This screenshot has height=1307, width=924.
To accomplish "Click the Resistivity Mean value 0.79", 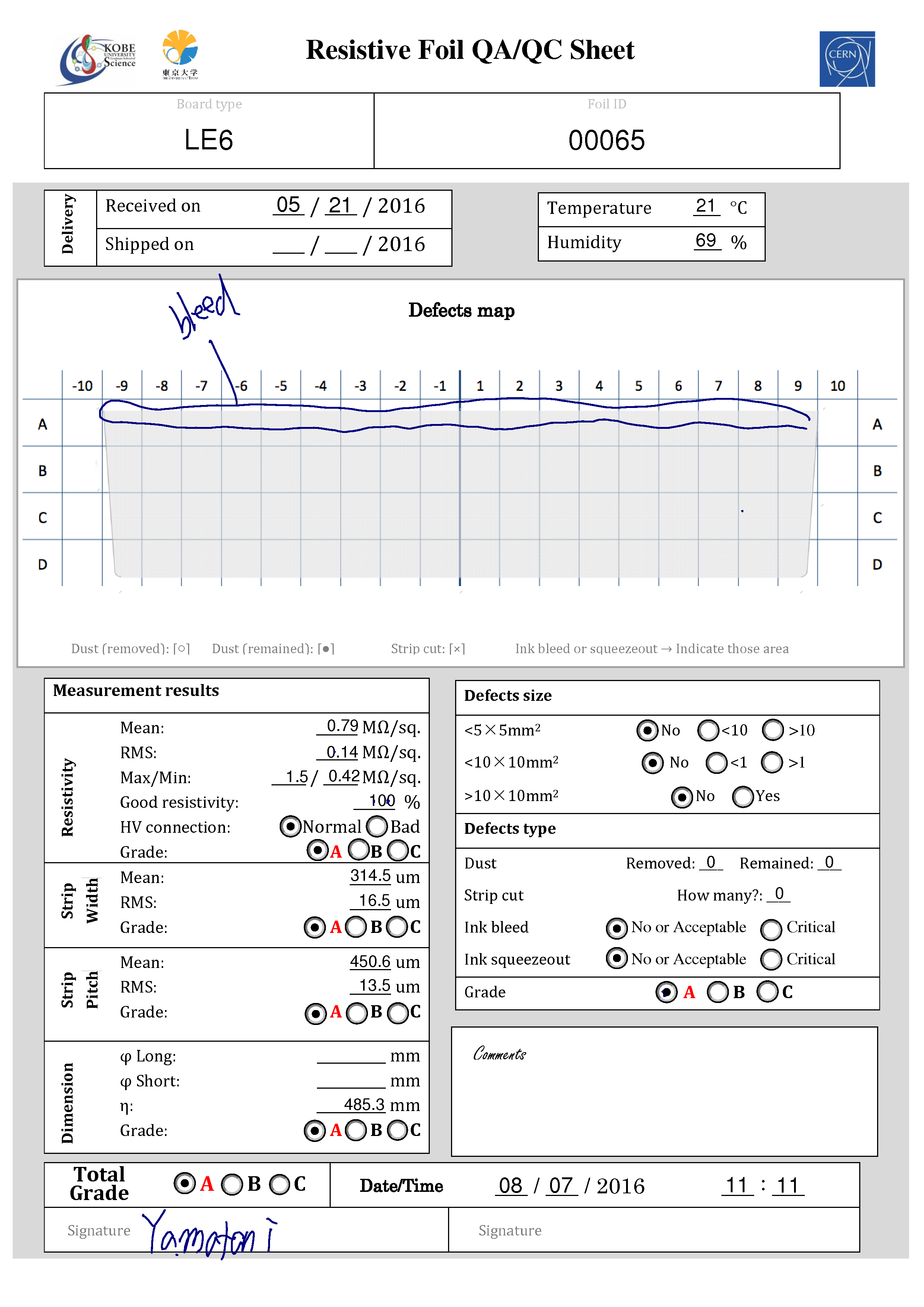I will click(x=338, y=726).
